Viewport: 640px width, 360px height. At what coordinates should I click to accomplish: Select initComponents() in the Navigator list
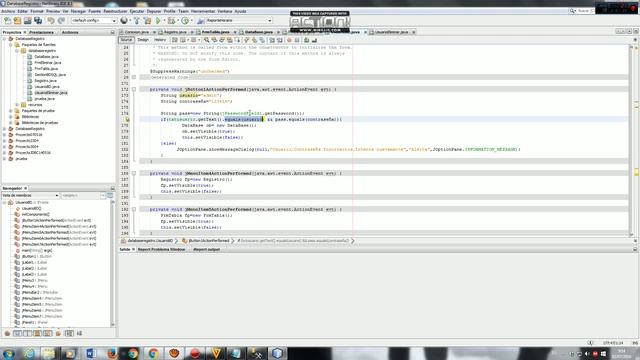pos(36,214)
